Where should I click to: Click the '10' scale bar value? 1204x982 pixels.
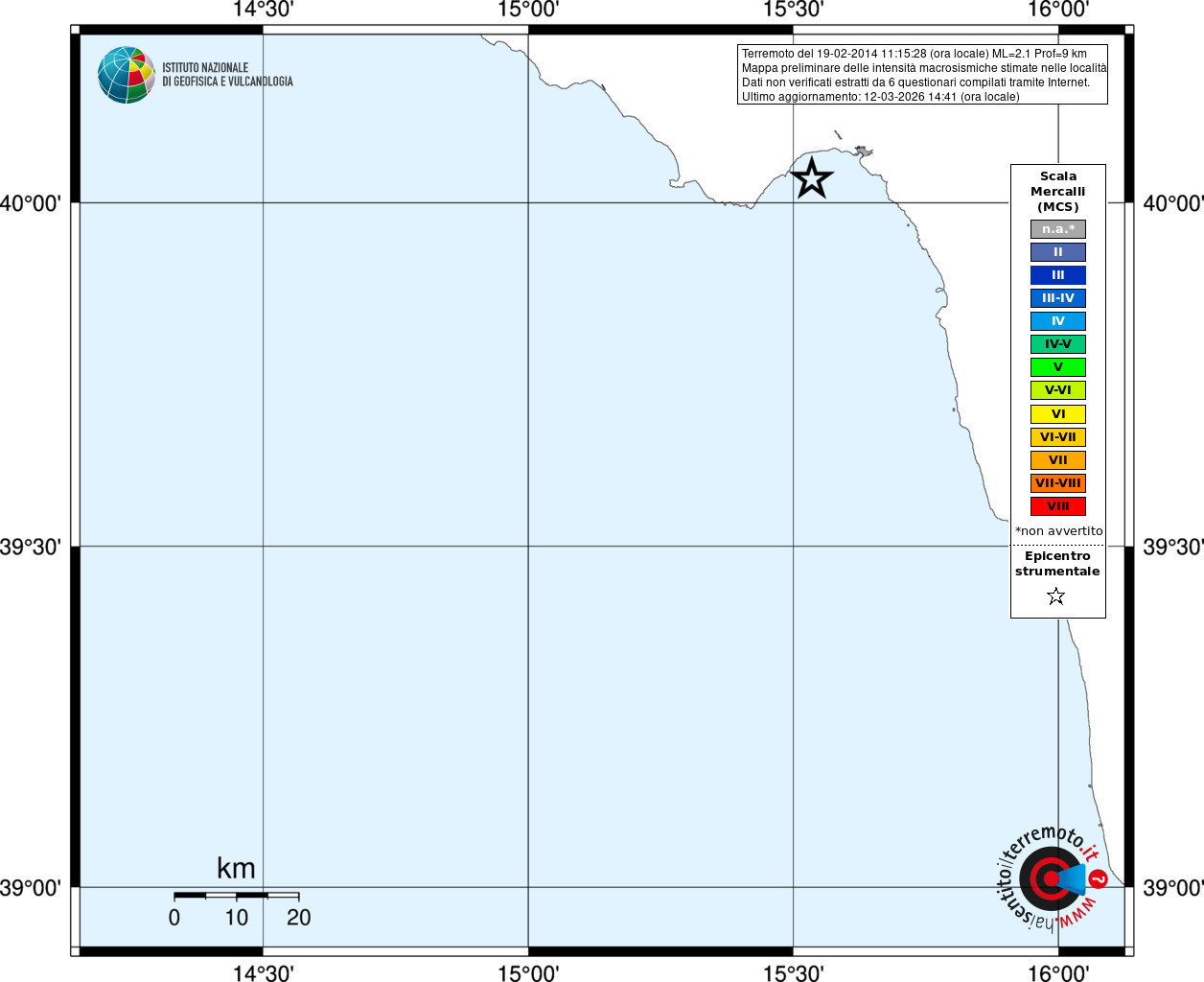237,918
